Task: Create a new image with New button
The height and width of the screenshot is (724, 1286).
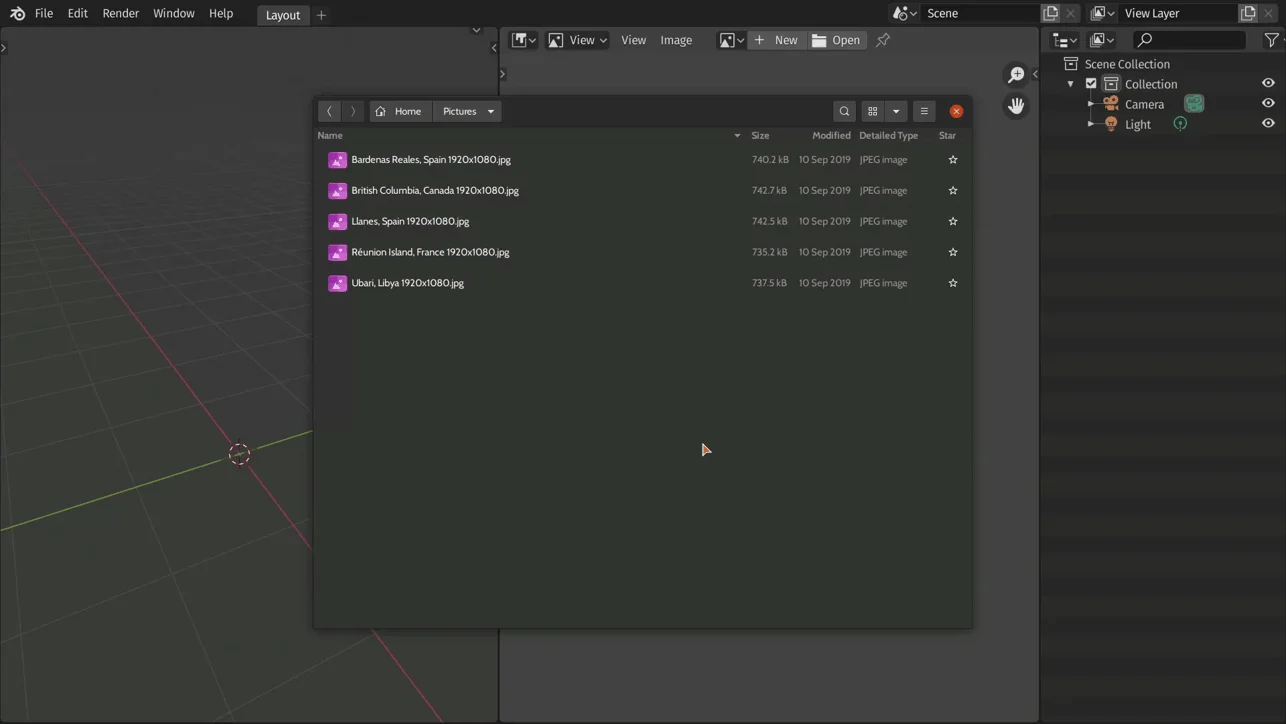Action: click(x=779, y=40)
